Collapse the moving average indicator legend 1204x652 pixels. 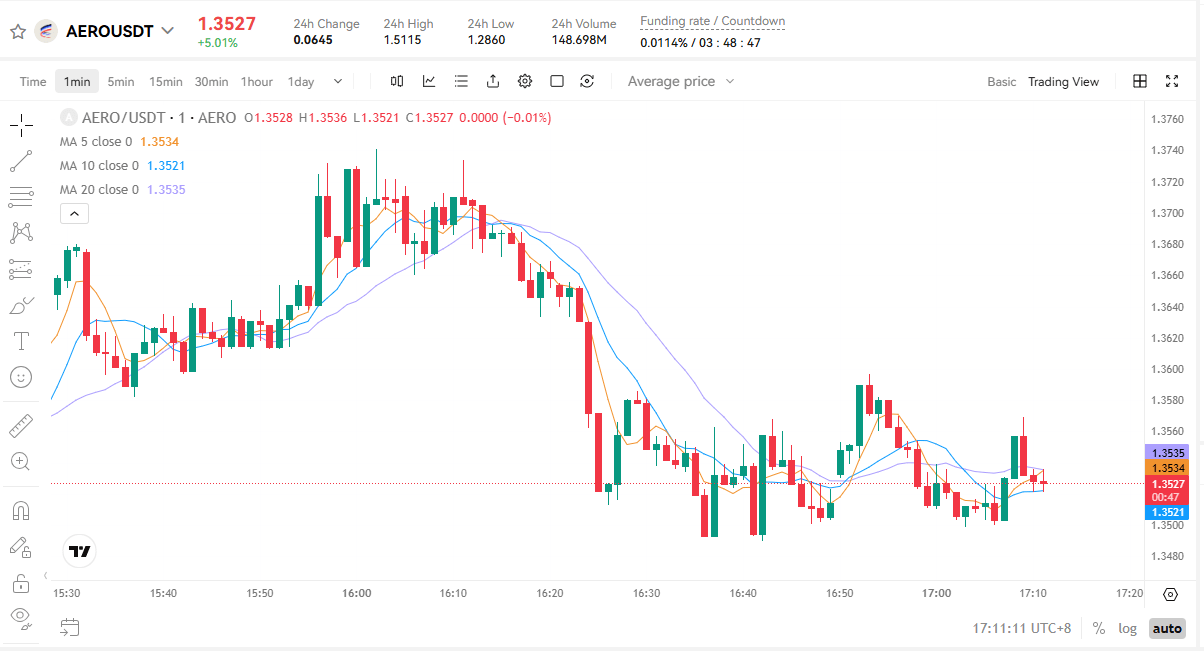click(x=75, y=213)
